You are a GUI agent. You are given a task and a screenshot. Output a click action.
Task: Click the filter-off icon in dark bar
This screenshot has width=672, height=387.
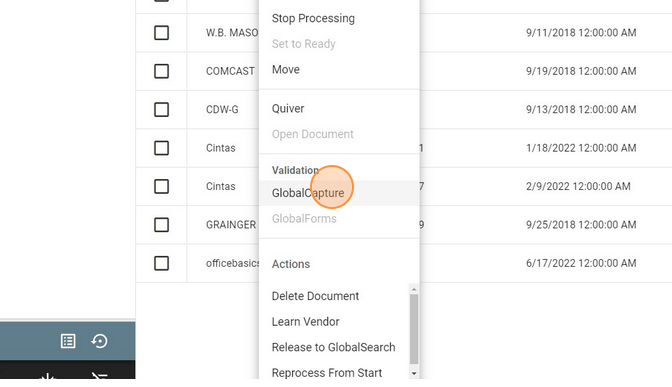point(99,375)
